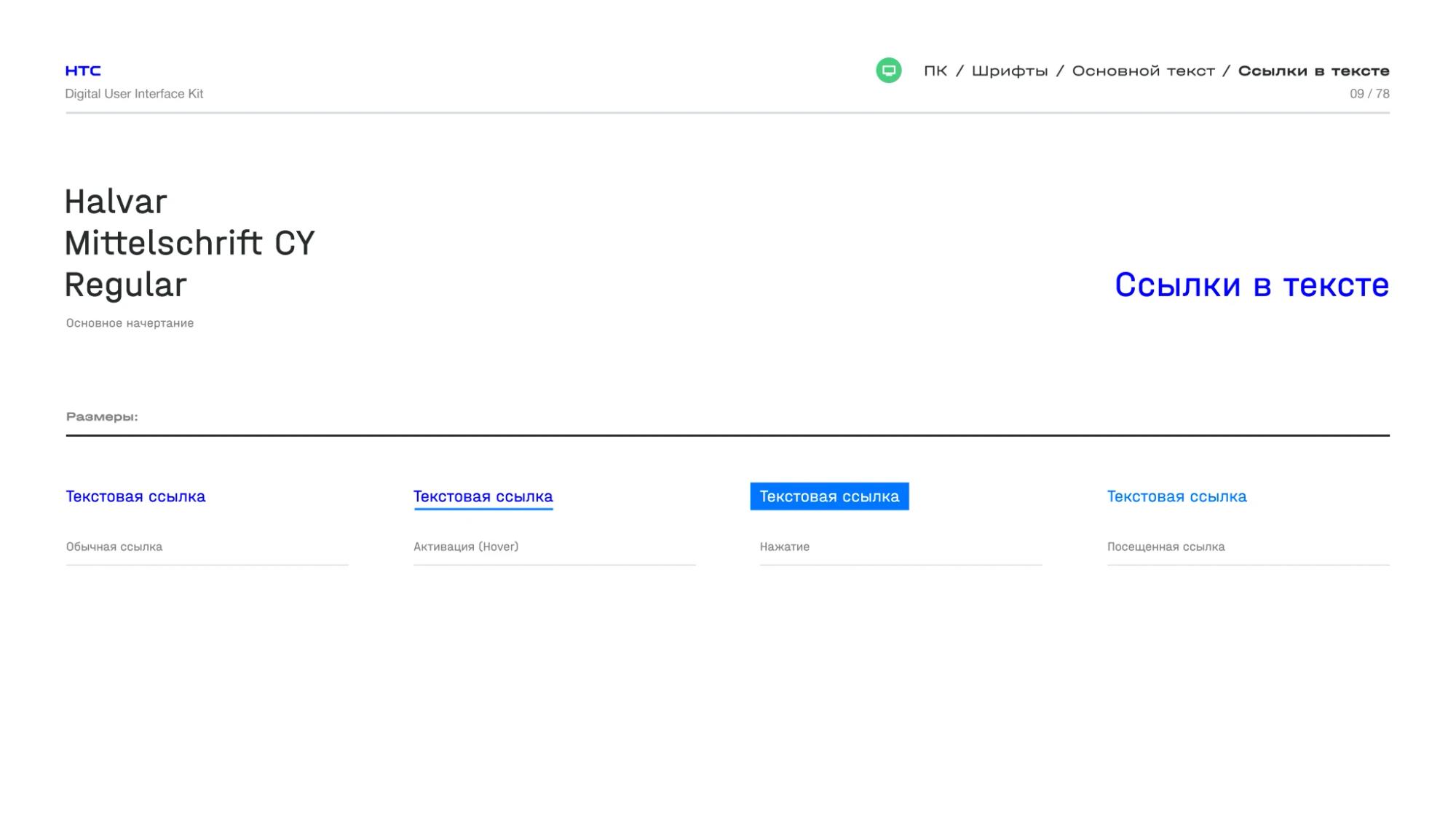Click the Основное начертание caption
Image resolution: width=1456 pixels, height=818 pixels.
(130, 323)
